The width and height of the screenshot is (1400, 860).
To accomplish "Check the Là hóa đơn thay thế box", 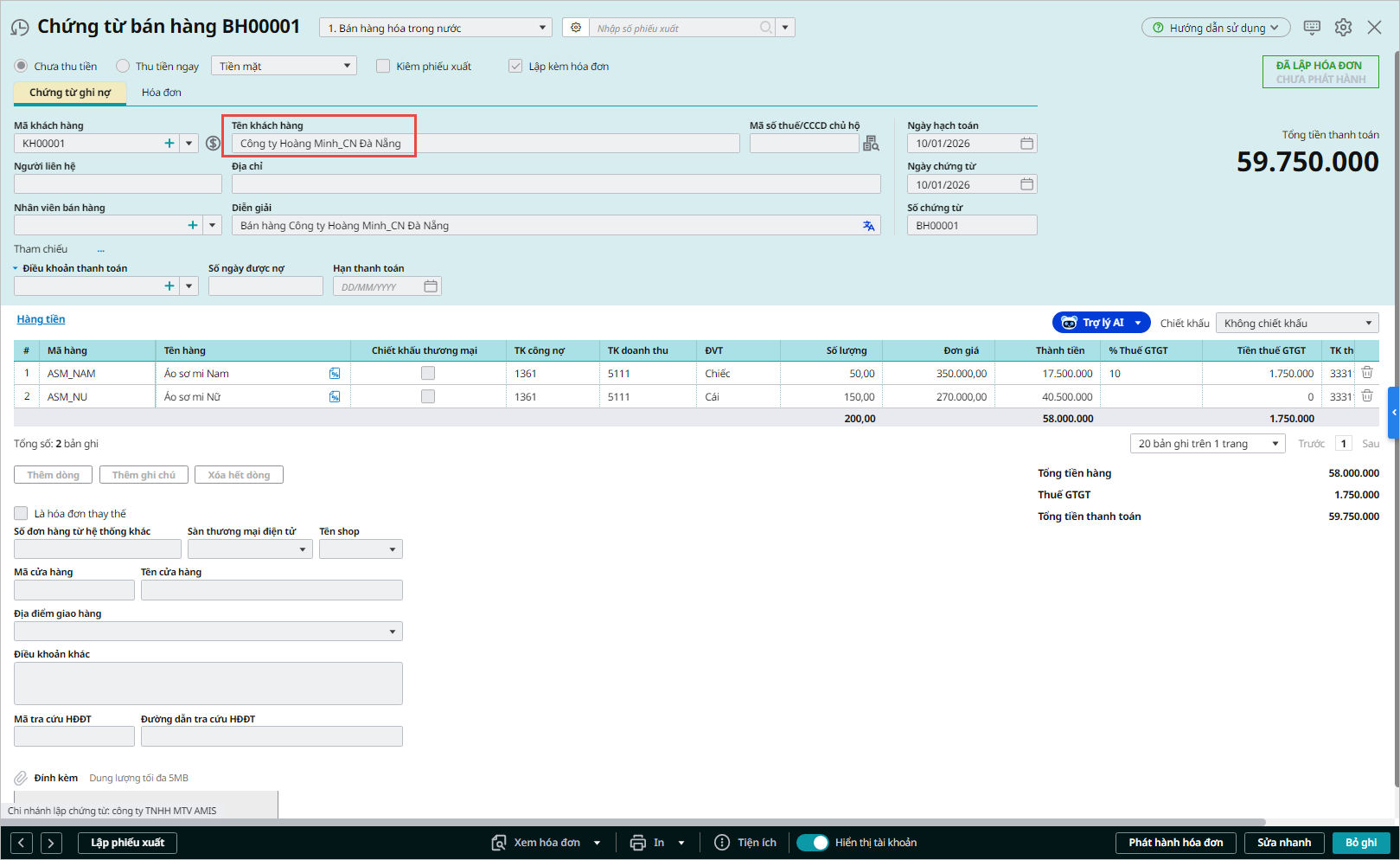I will coord(22,513).
